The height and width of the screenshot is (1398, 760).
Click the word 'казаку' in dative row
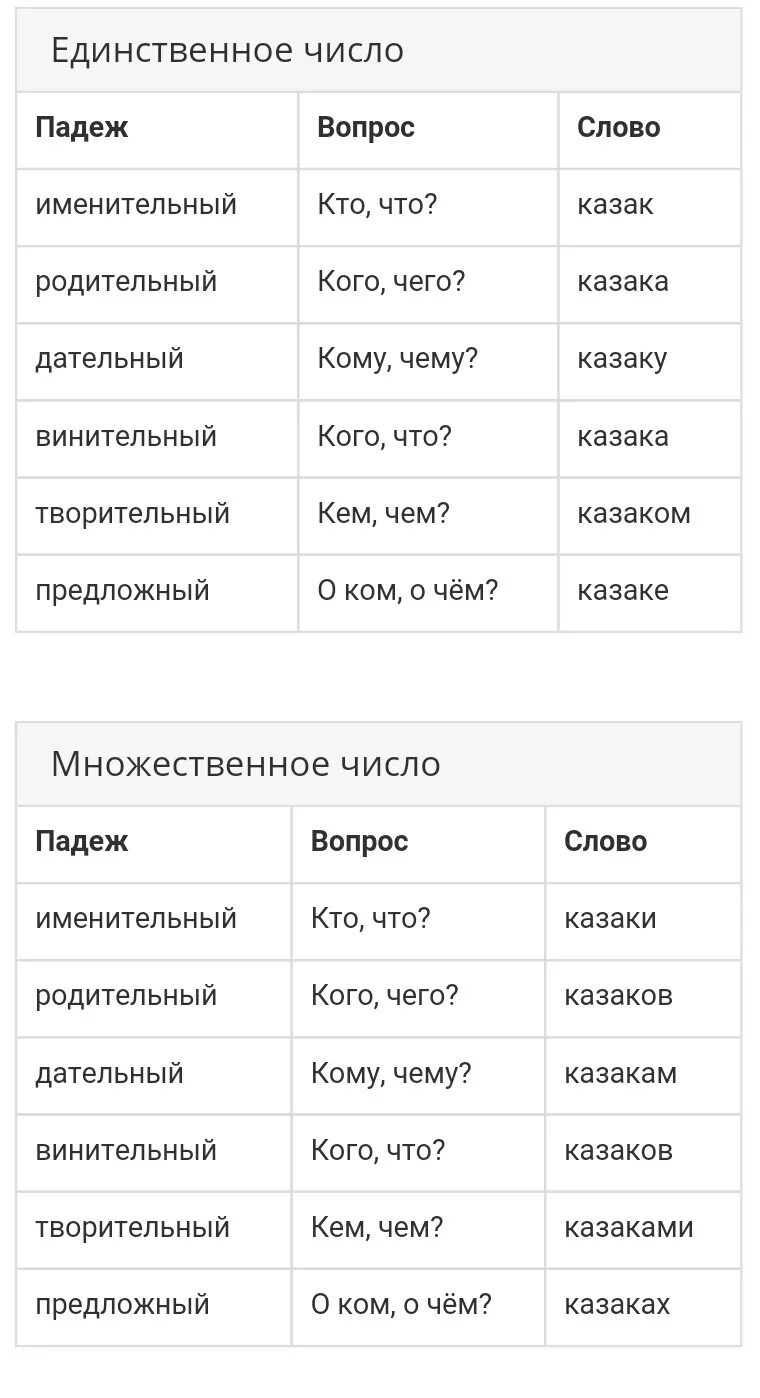622,360
